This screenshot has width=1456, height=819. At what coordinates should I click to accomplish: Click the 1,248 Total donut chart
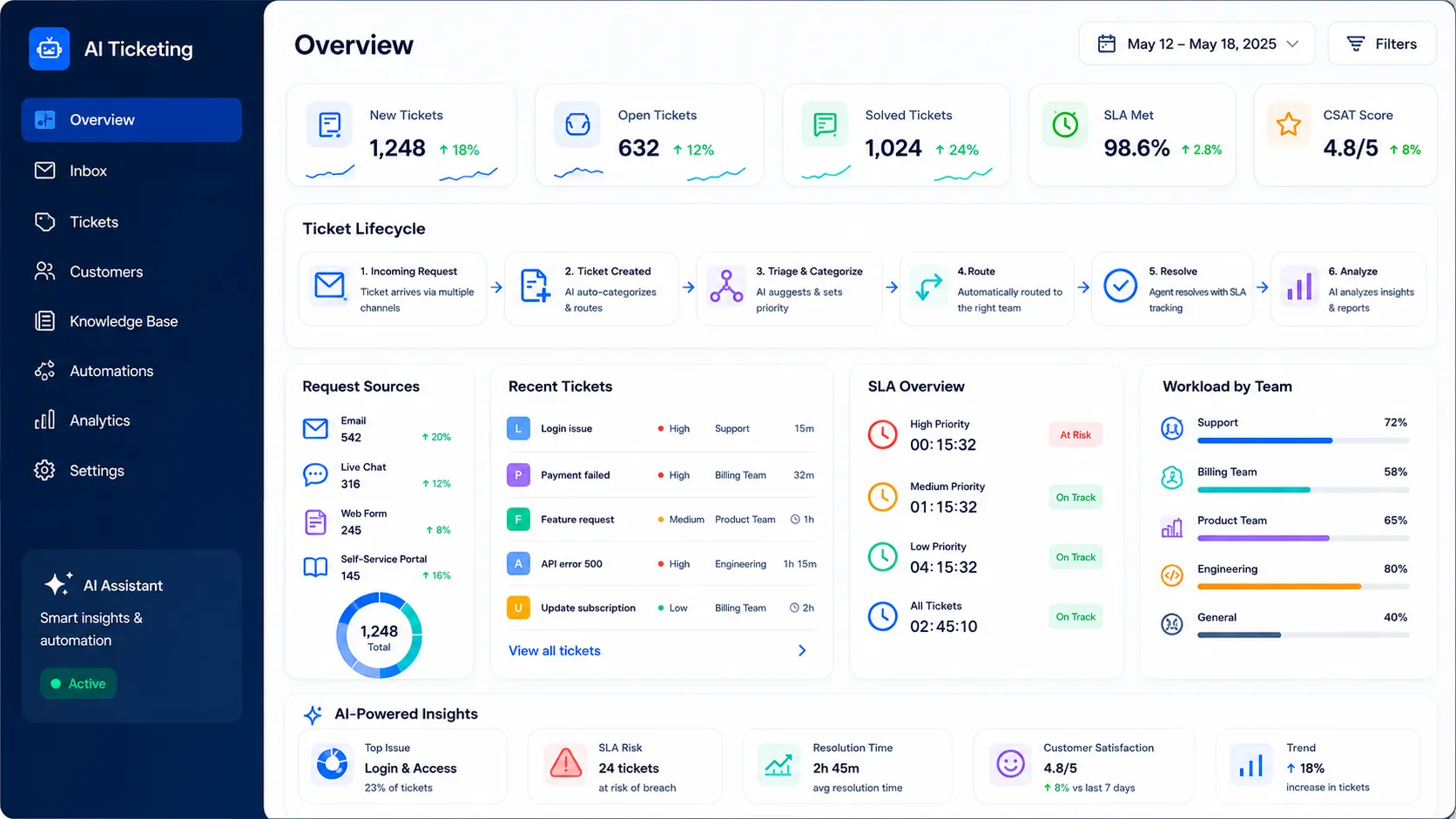point(380,635)
